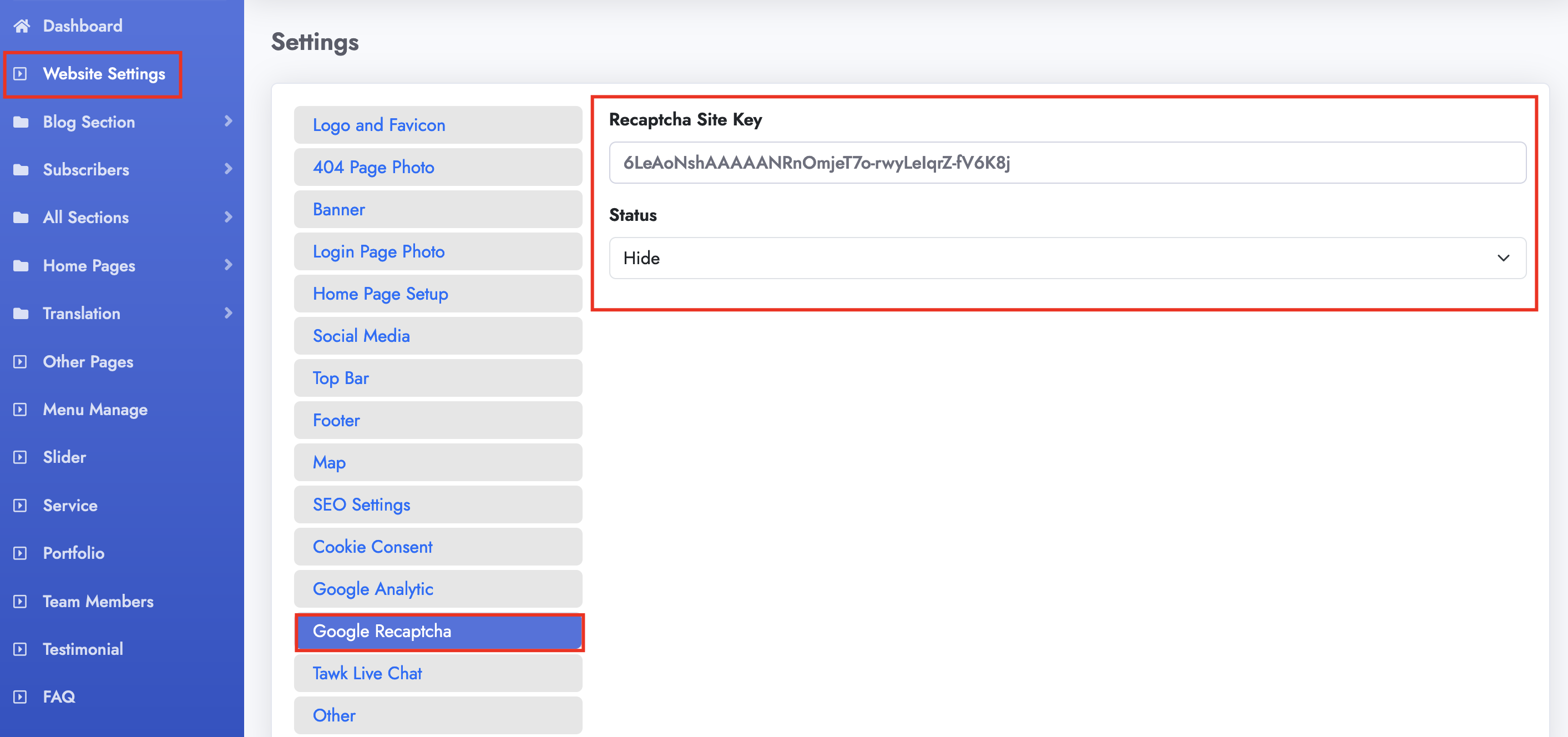Click the Portfolio sidebar icon
This screenshot has width=1568, height=737.
[20, 553]
